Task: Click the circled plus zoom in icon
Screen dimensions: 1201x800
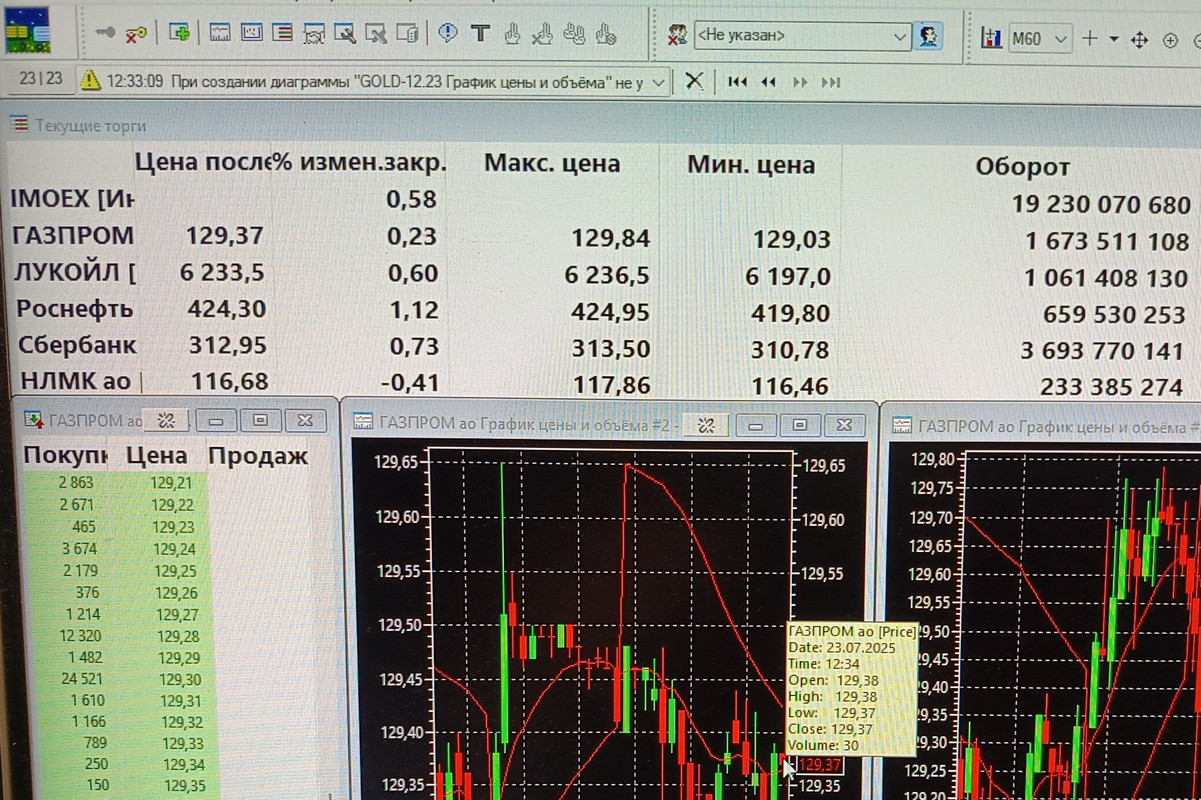Action: [1171, 40]
